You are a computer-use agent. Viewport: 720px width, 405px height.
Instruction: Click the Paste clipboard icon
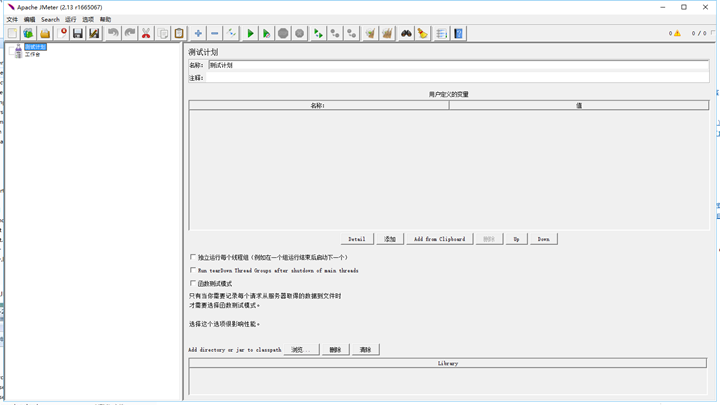[x=179, y=34]
